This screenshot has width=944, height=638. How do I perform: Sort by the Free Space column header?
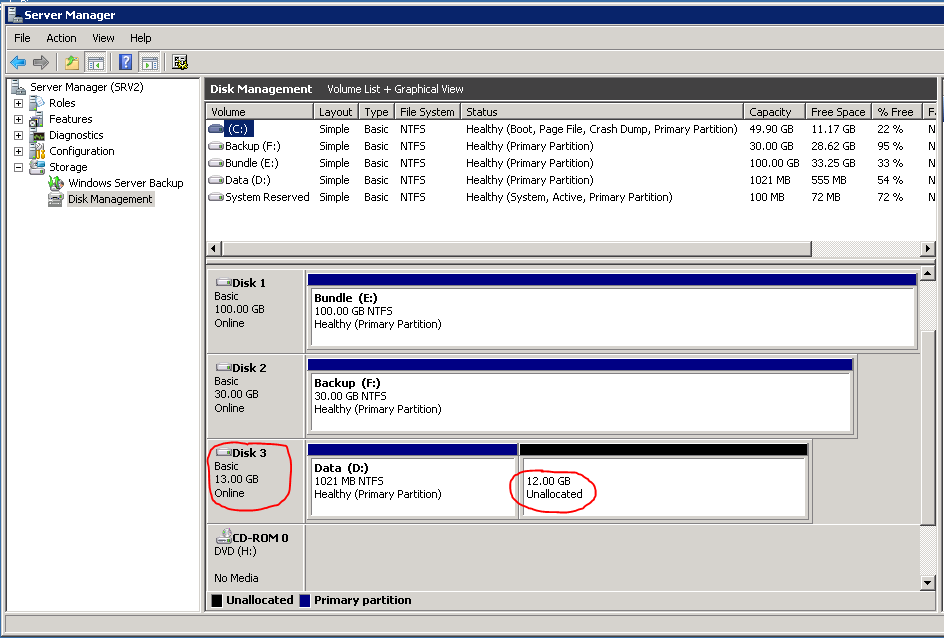(x=839, y=112)
